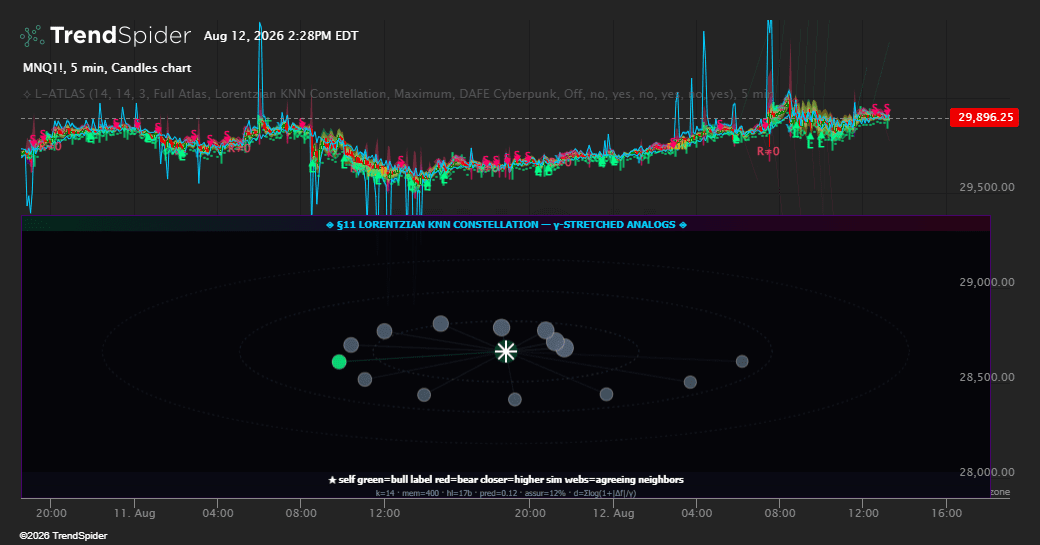Click the k=14 mem=400 parameters line
This screenshot has height=545, width=1040.
pos(506,493)
